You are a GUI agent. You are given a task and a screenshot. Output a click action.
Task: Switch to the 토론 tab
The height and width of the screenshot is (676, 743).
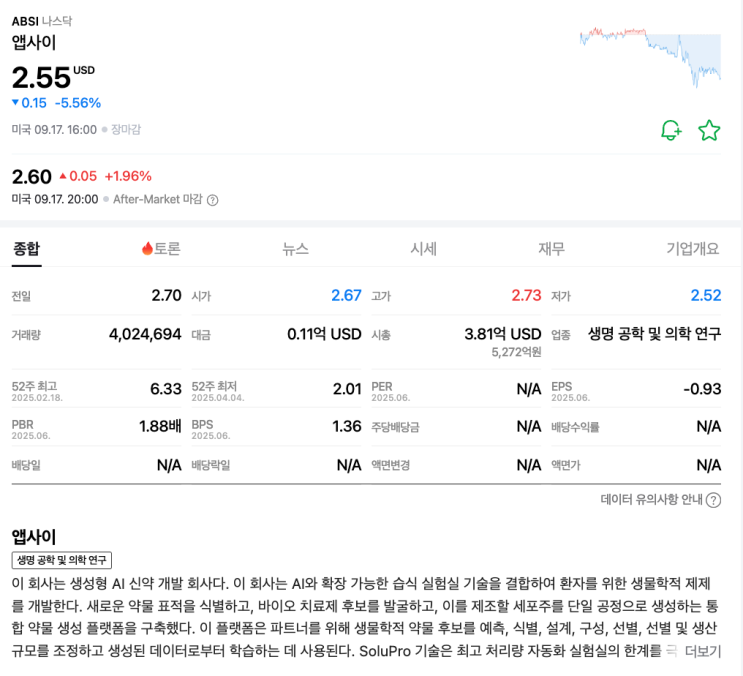[x=161, y=249]
